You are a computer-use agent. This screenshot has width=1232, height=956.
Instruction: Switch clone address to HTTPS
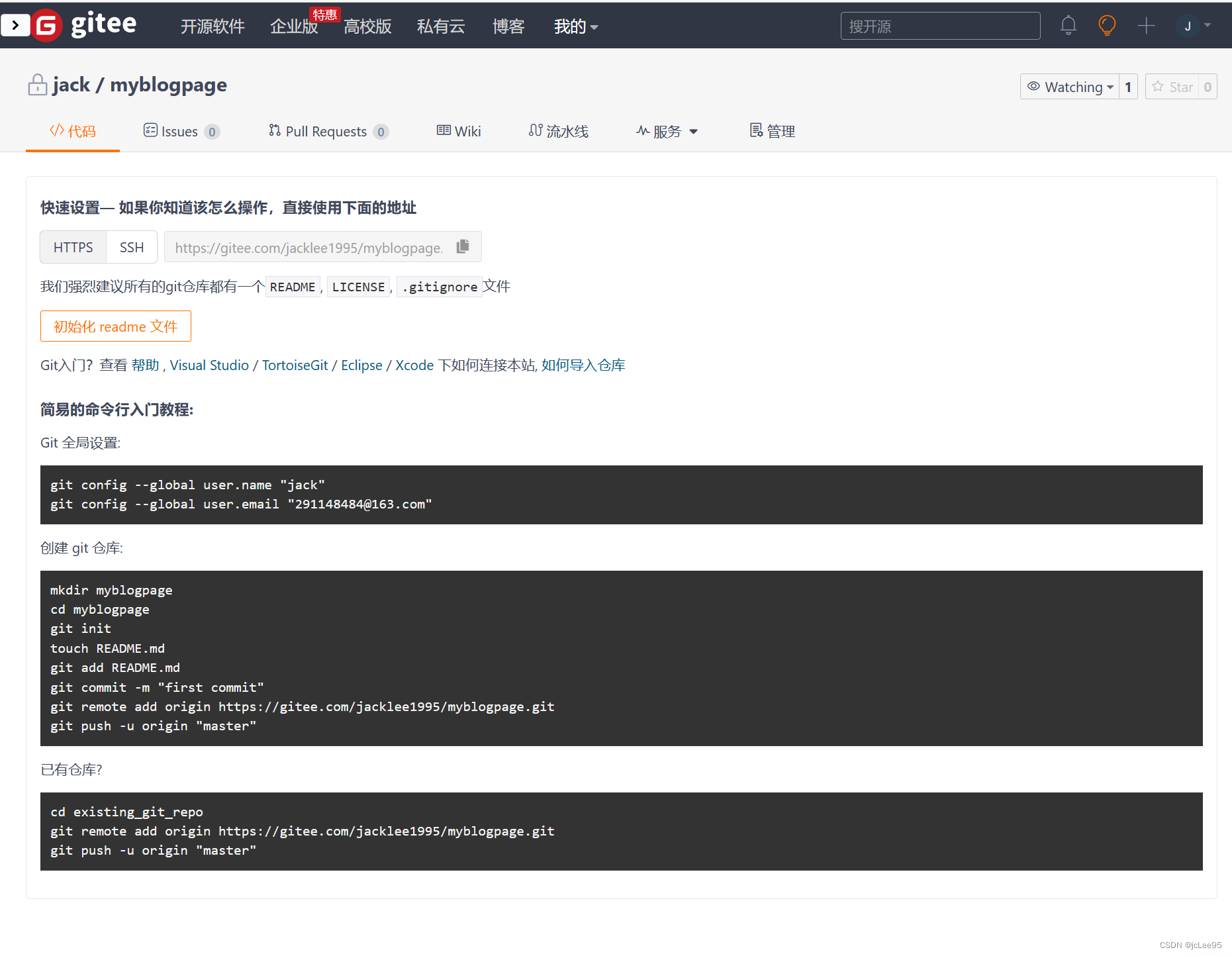coord(72,246)
